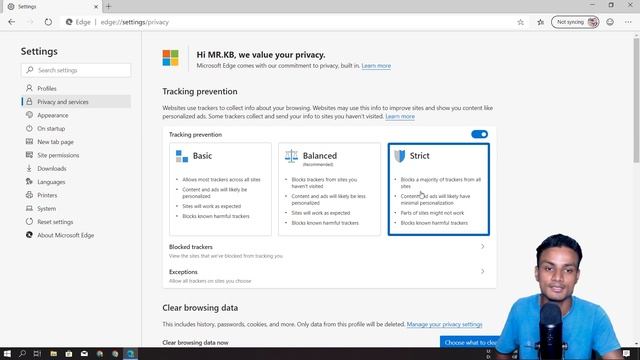The image size is (640, 360).
Task: Click the Microsoft logo in privacy header
Action: pos(171,58)
